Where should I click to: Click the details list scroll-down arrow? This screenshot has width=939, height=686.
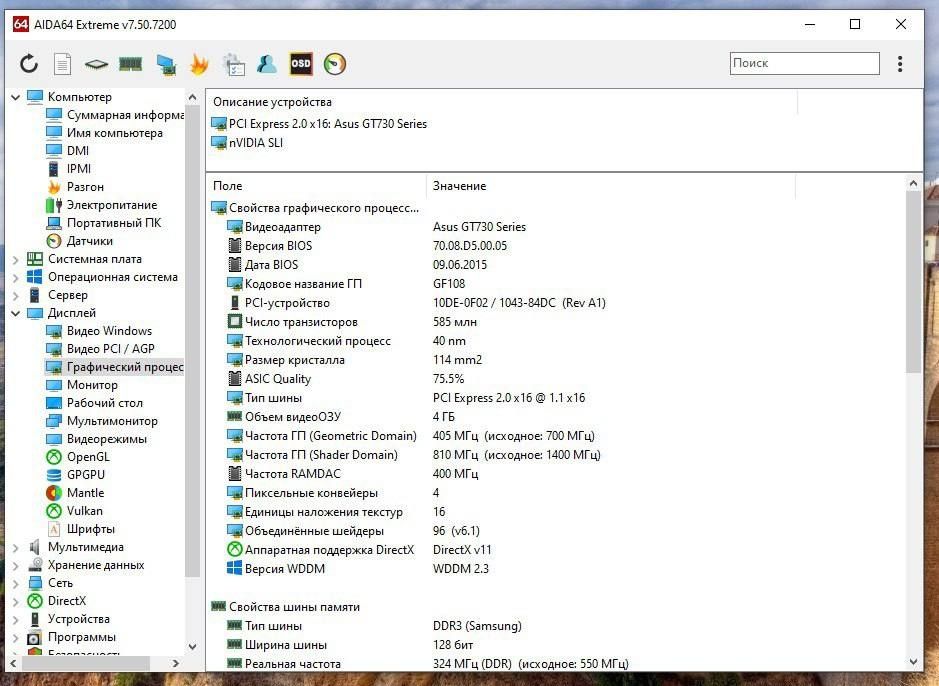913,662
